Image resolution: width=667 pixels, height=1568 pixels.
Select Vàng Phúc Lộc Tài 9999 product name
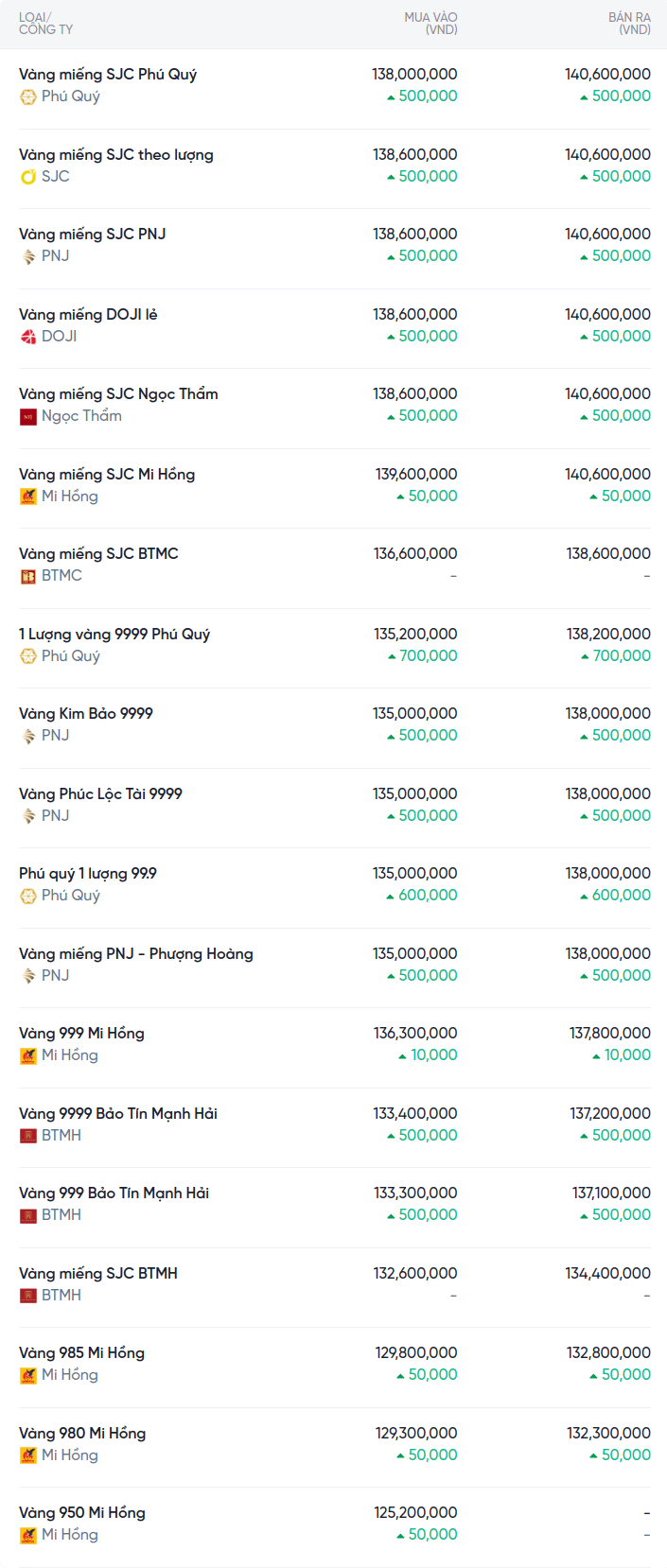tap(100, 794)
